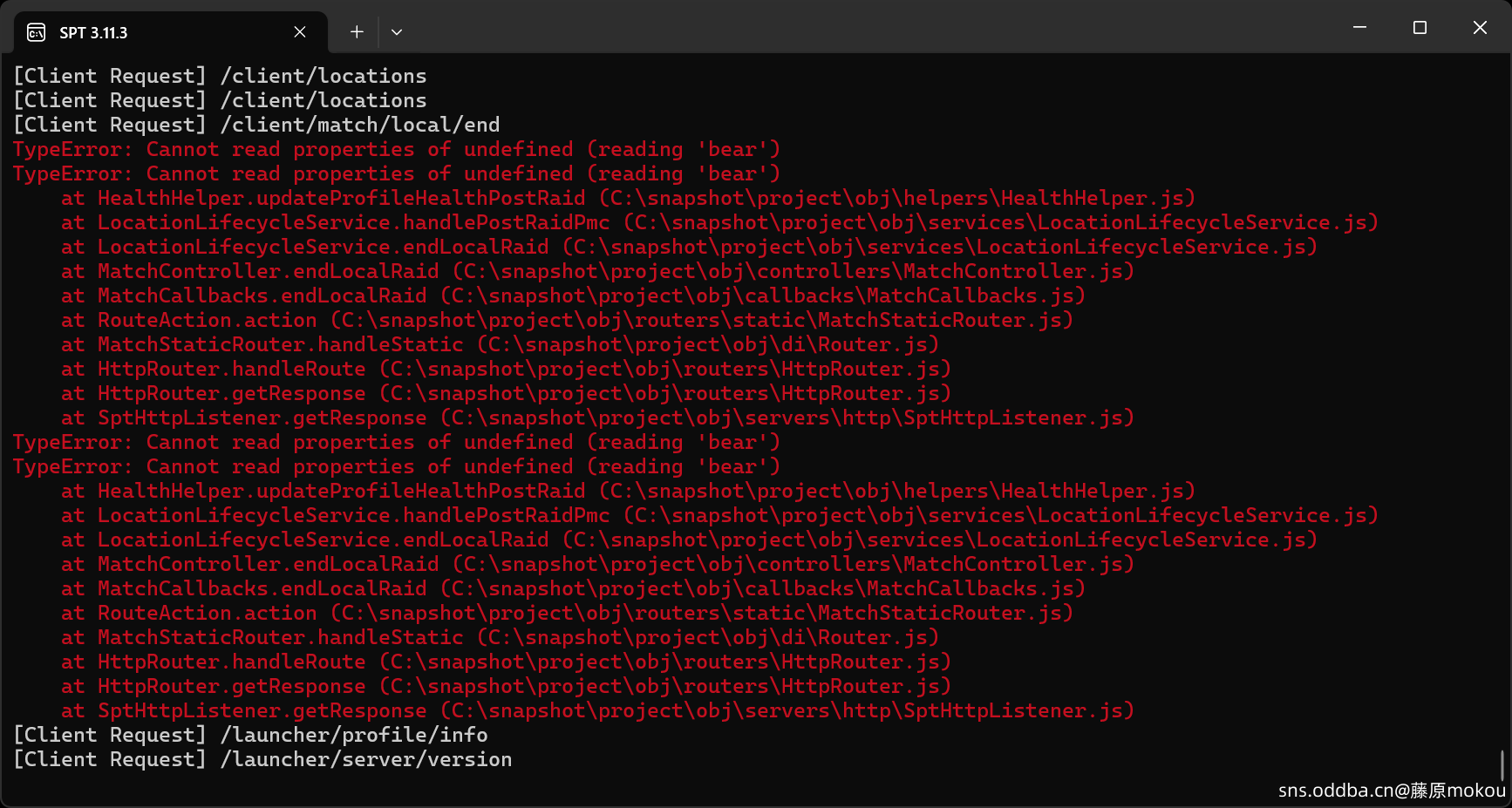The height and width of the screenshot is (808, 1512).
Task: Close the SPT 3.11.3 tab
Action: click(300, 32)
